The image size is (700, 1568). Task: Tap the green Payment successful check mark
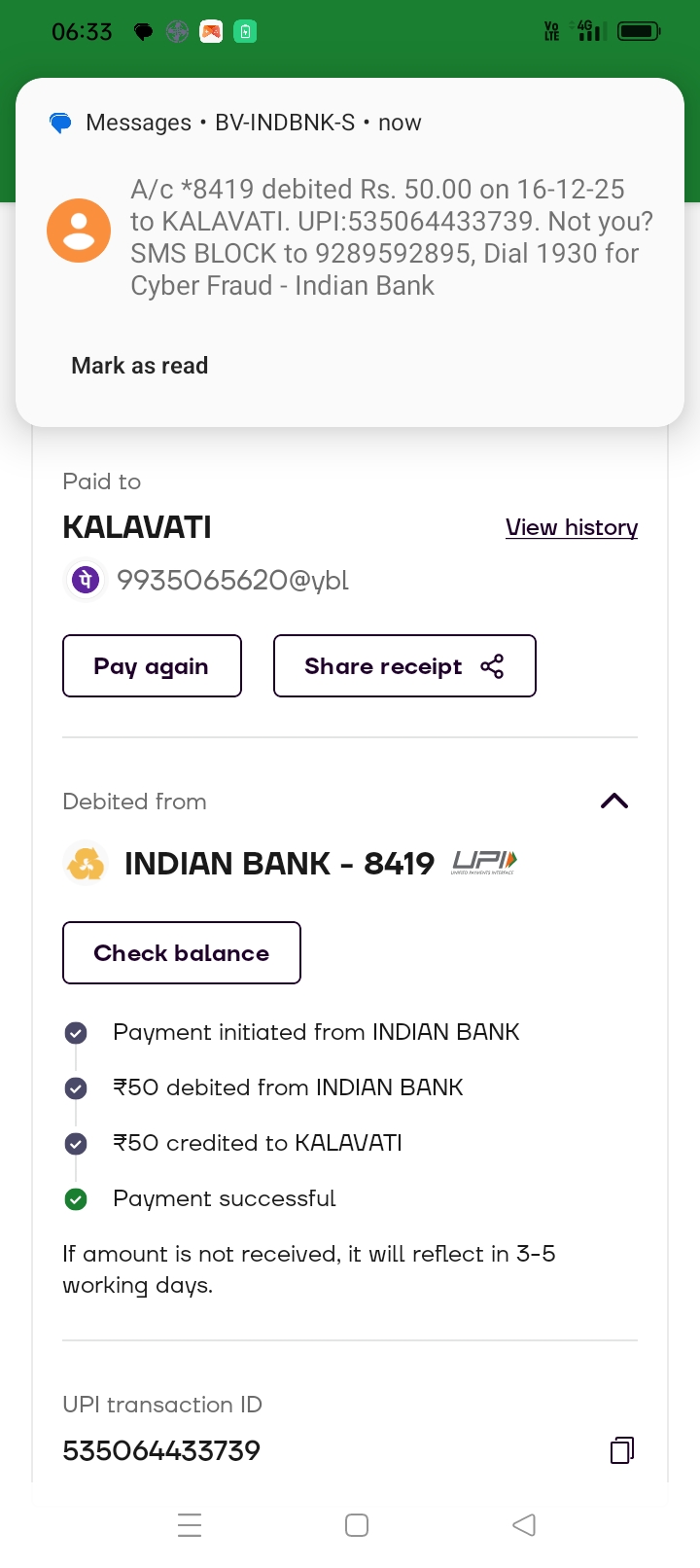tap(76, 1199)
